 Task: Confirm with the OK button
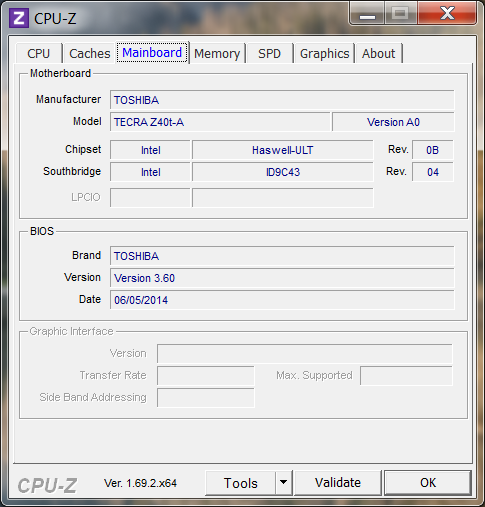point(428,483)
